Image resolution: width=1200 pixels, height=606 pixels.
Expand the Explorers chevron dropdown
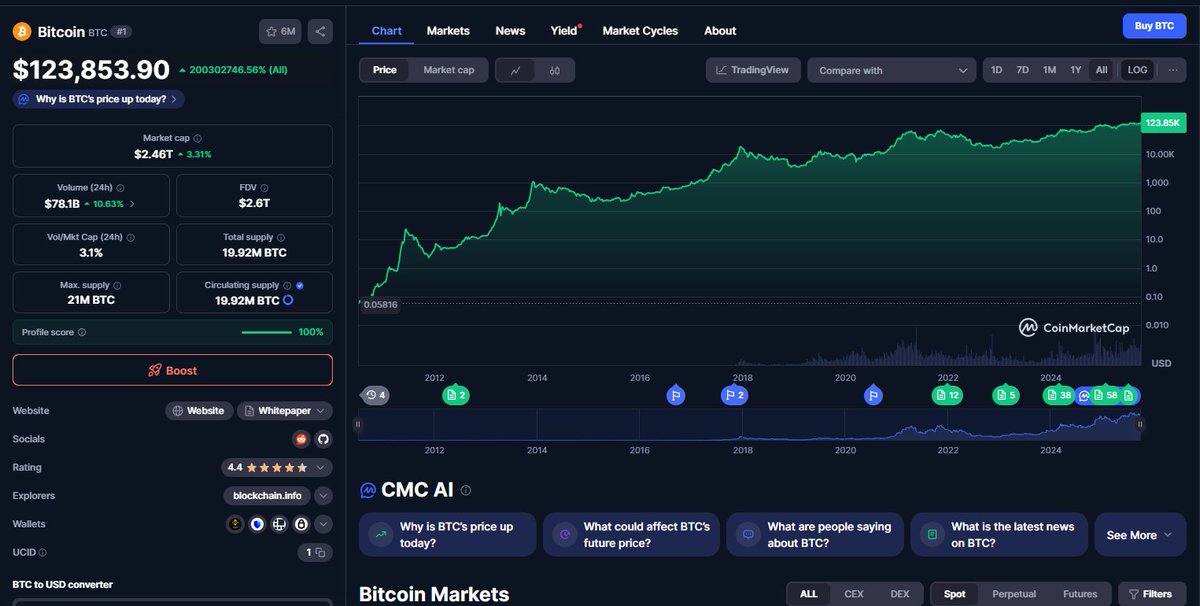pos(323,496)
